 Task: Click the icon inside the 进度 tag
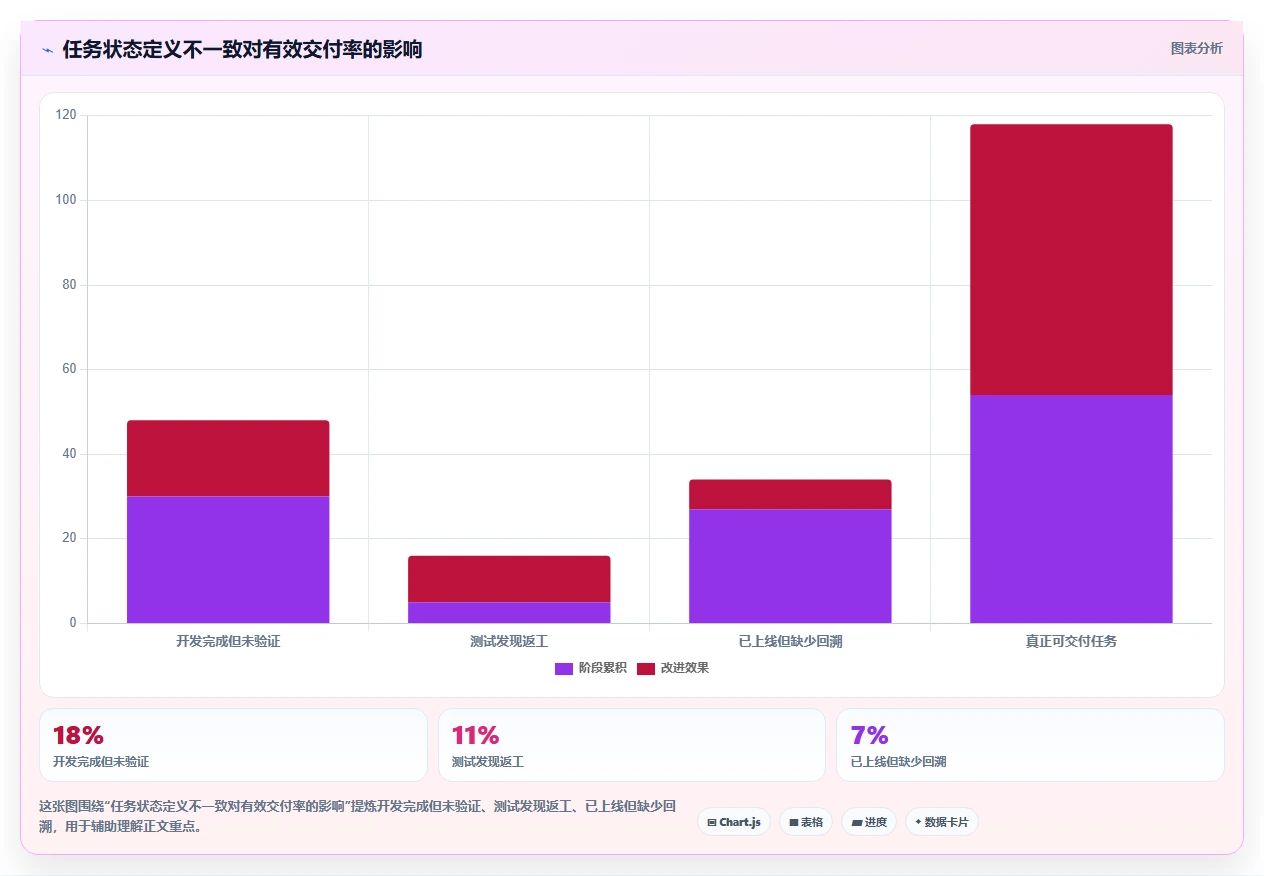(856, 822)
